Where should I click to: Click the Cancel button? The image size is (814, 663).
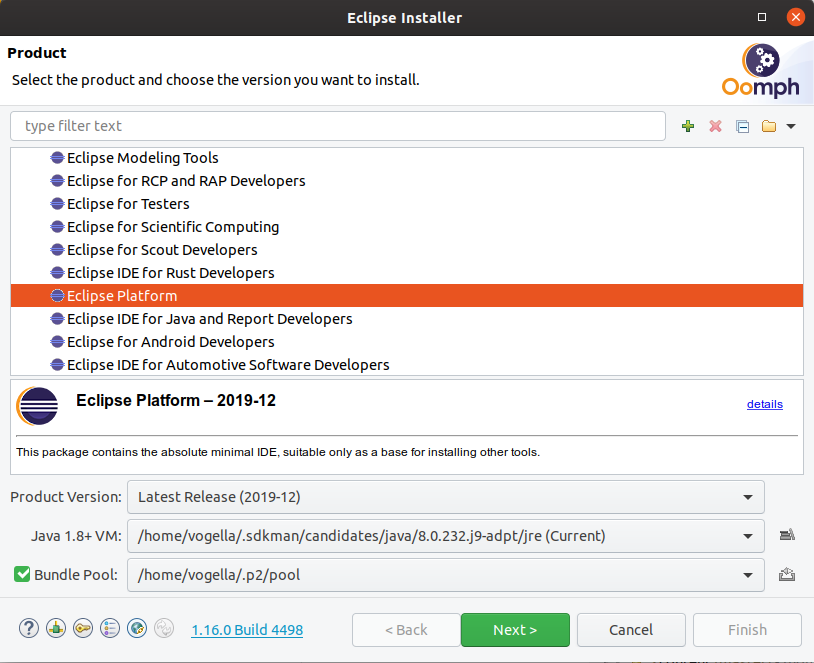[x=631, y=630]
